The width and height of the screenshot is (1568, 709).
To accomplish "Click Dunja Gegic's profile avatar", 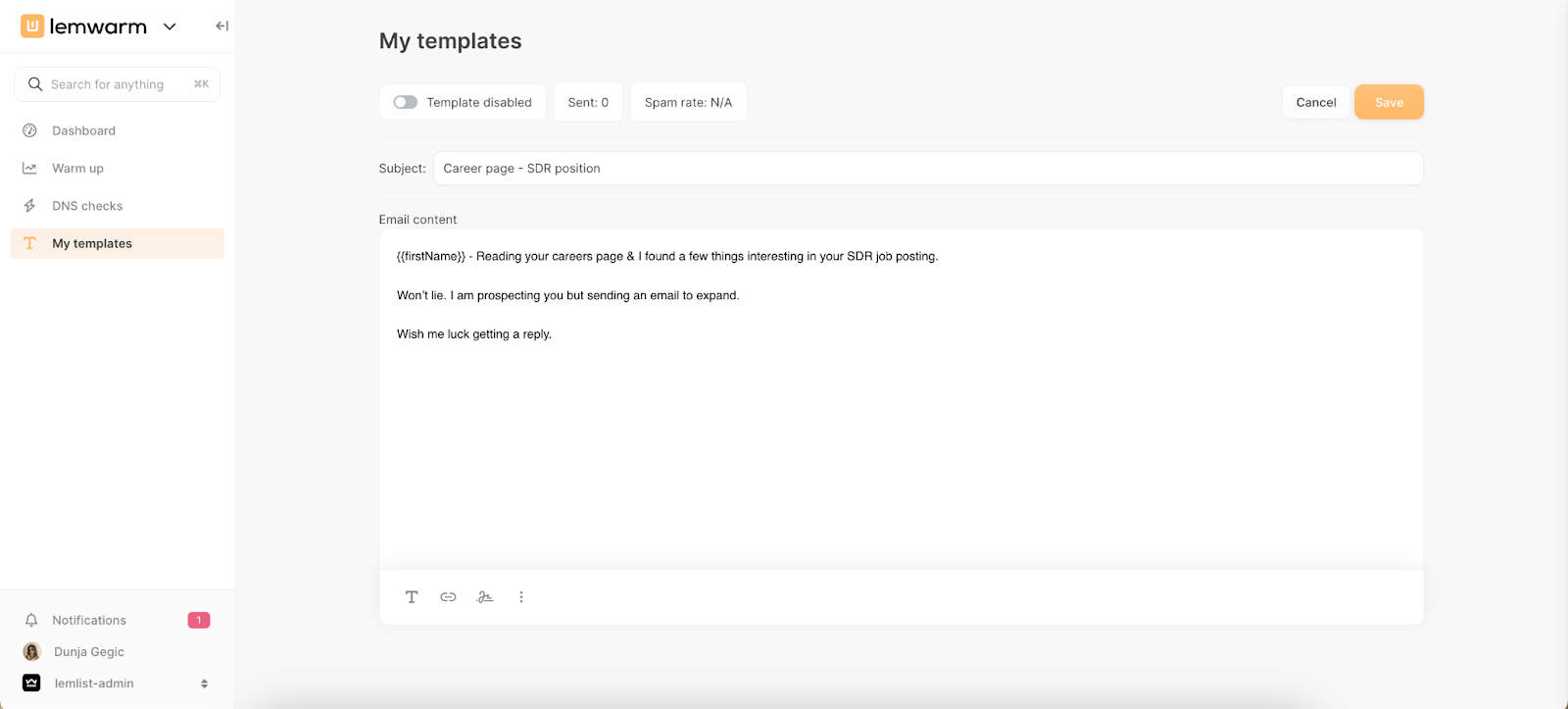I will tap(32, 652).
